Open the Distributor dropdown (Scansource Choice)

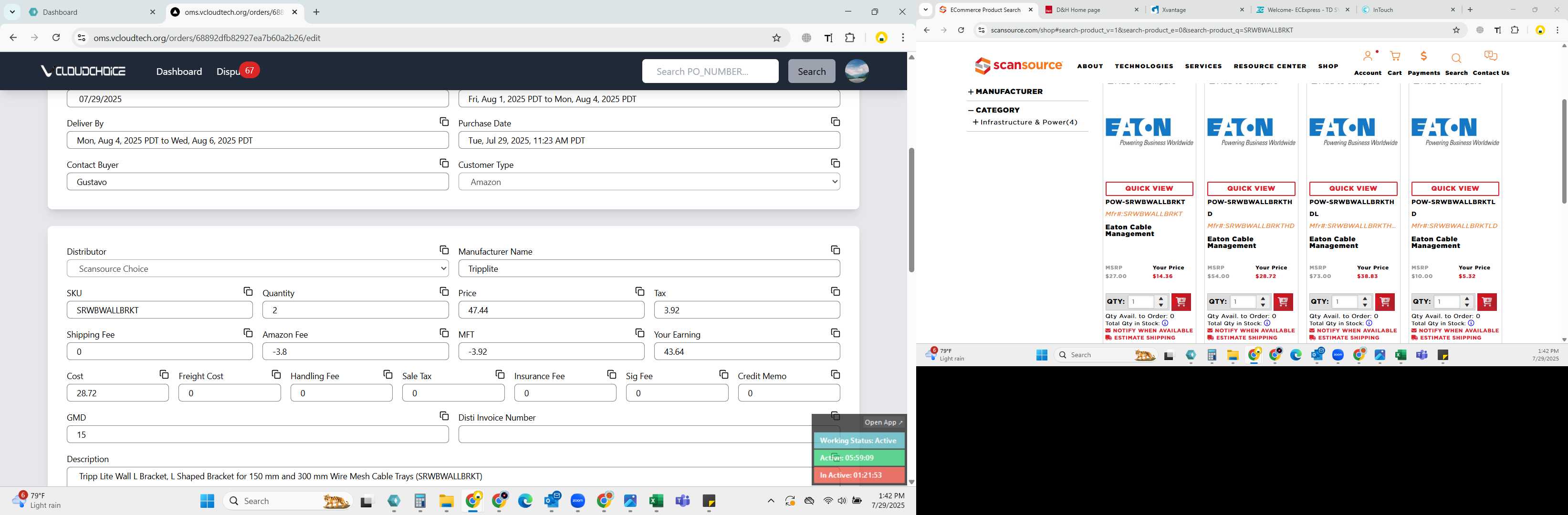pyautogui.click(x=258, y=269)
